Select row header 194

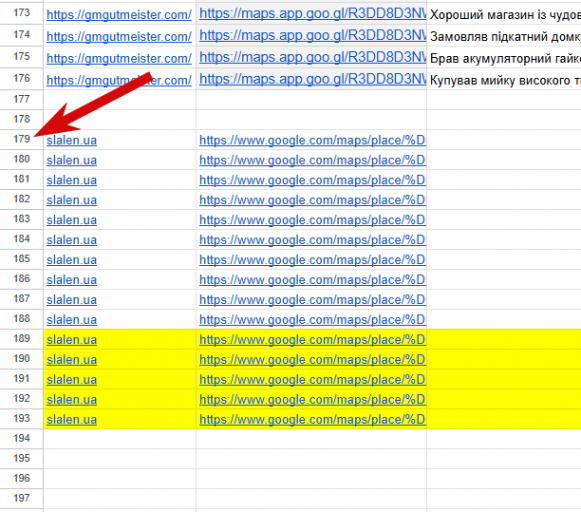point(21,438)
